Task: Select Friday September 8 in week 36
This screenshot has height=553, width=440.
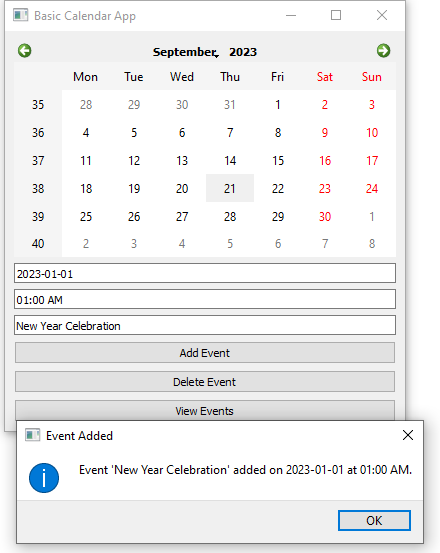Action: click(x=278, y=133)
